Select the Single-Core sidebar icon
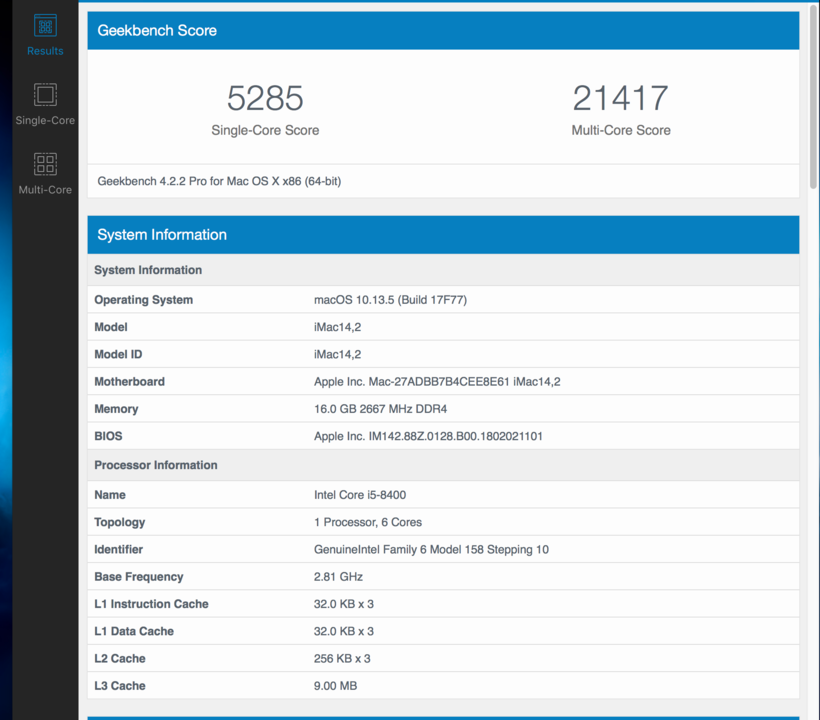 click(x=45, y=95)
